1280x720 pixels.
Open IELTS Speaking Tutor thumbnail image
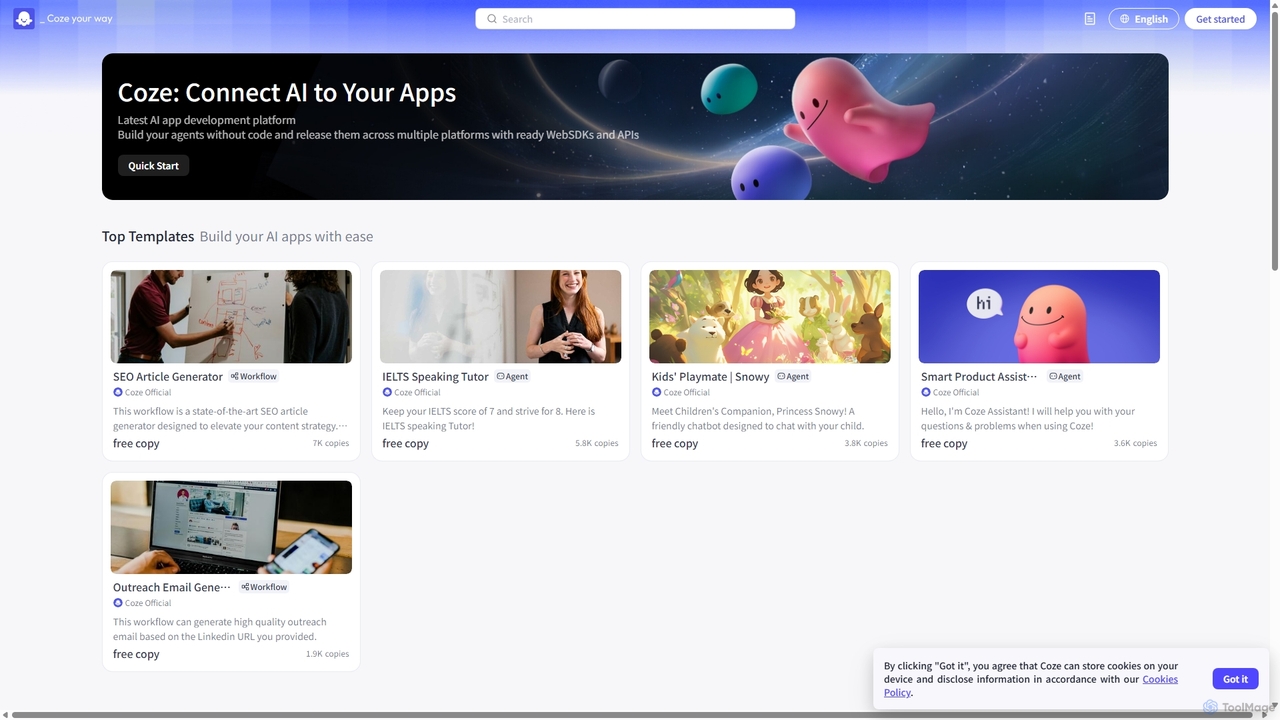click(500, 316)
